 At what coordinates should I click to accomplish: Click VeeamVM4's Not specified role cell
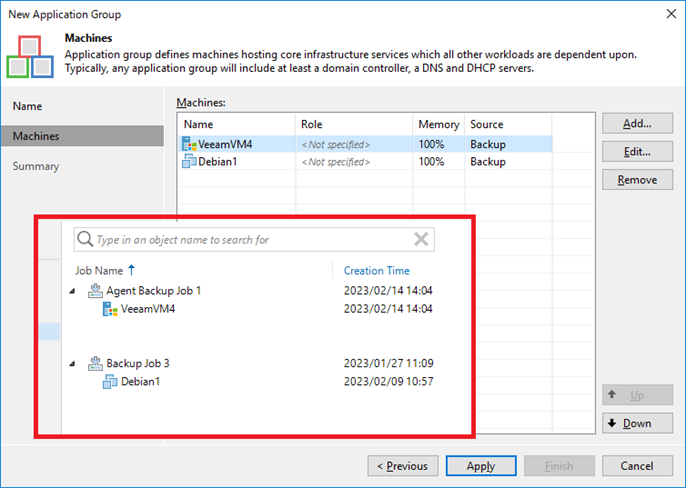[x=336, y=144]
